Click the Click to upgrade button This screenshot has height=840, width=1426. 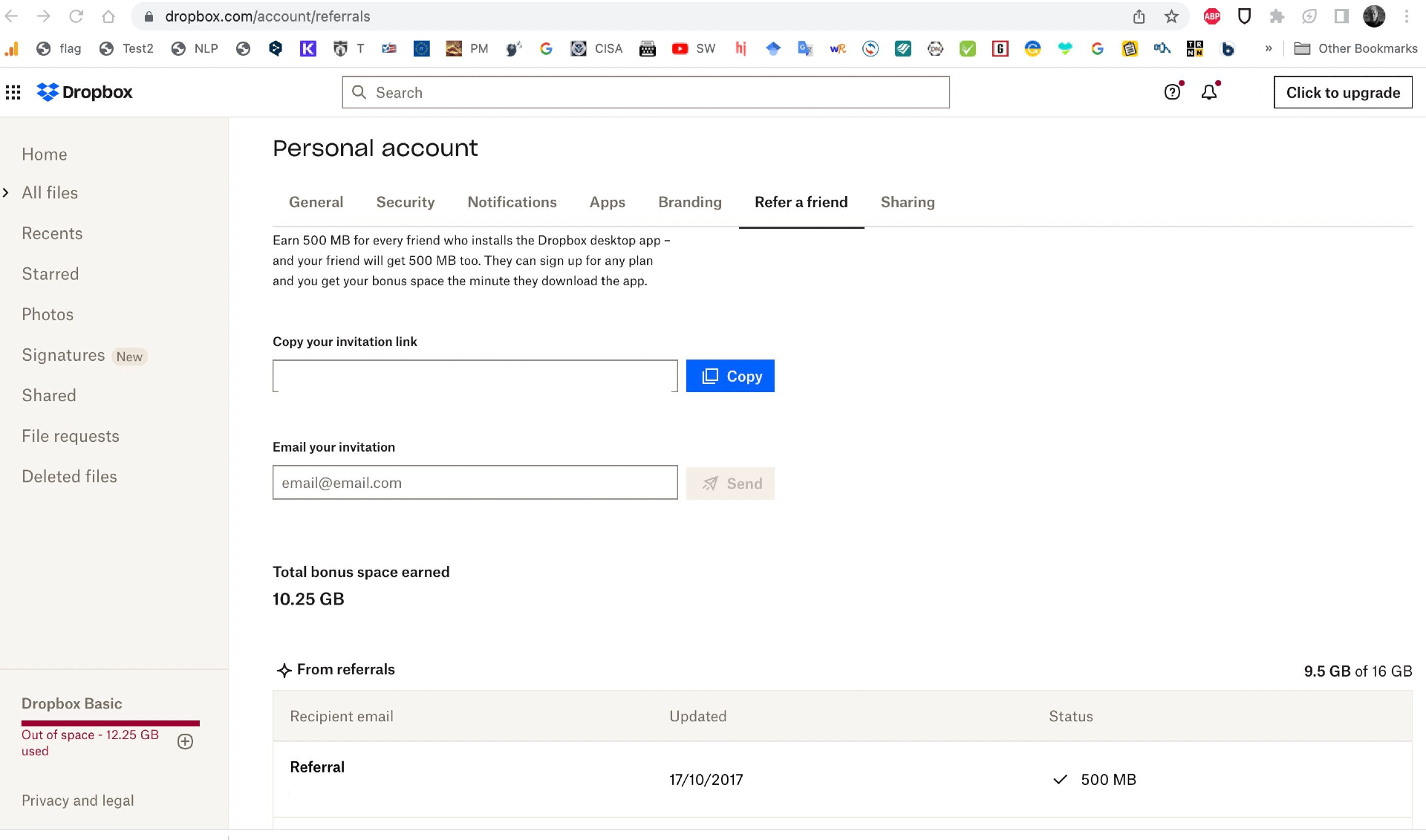tap(1343, 92)
